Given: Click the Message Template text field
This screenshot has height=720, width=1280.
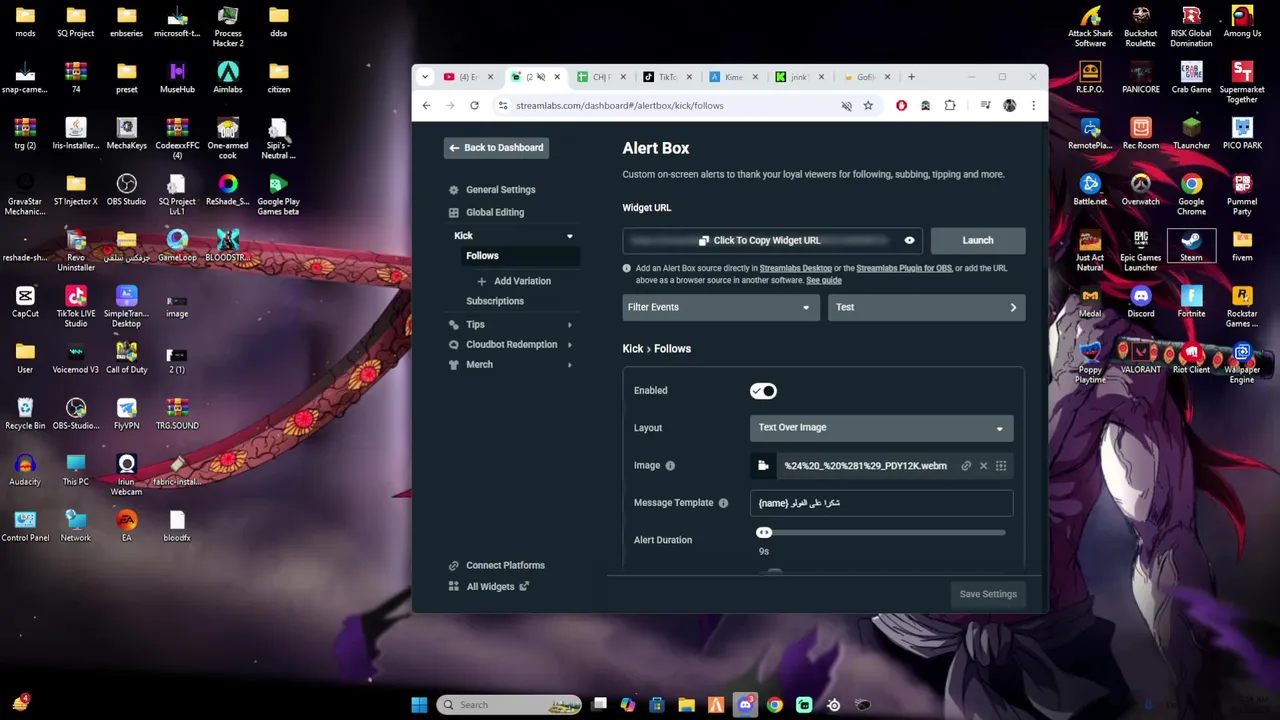Looking at the screenshot, I should pyautogui.click(x=881, y=503).
